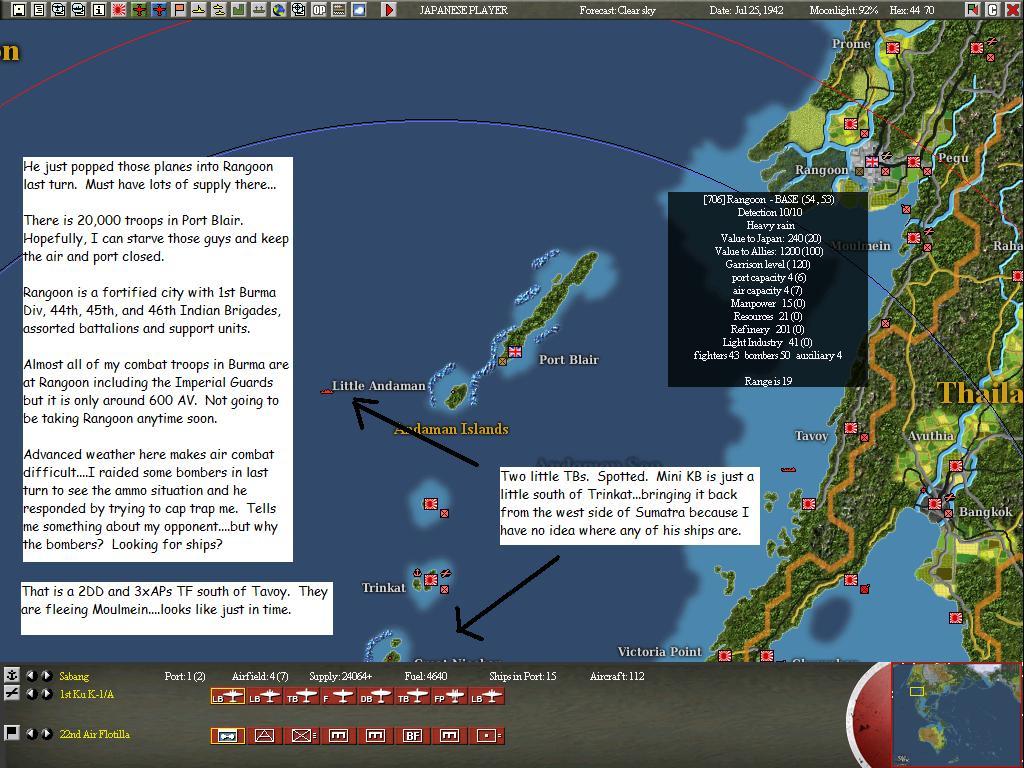Select the highlighted first LB air unit
Screen dimensions: 1024x768
tap(227, 697)
